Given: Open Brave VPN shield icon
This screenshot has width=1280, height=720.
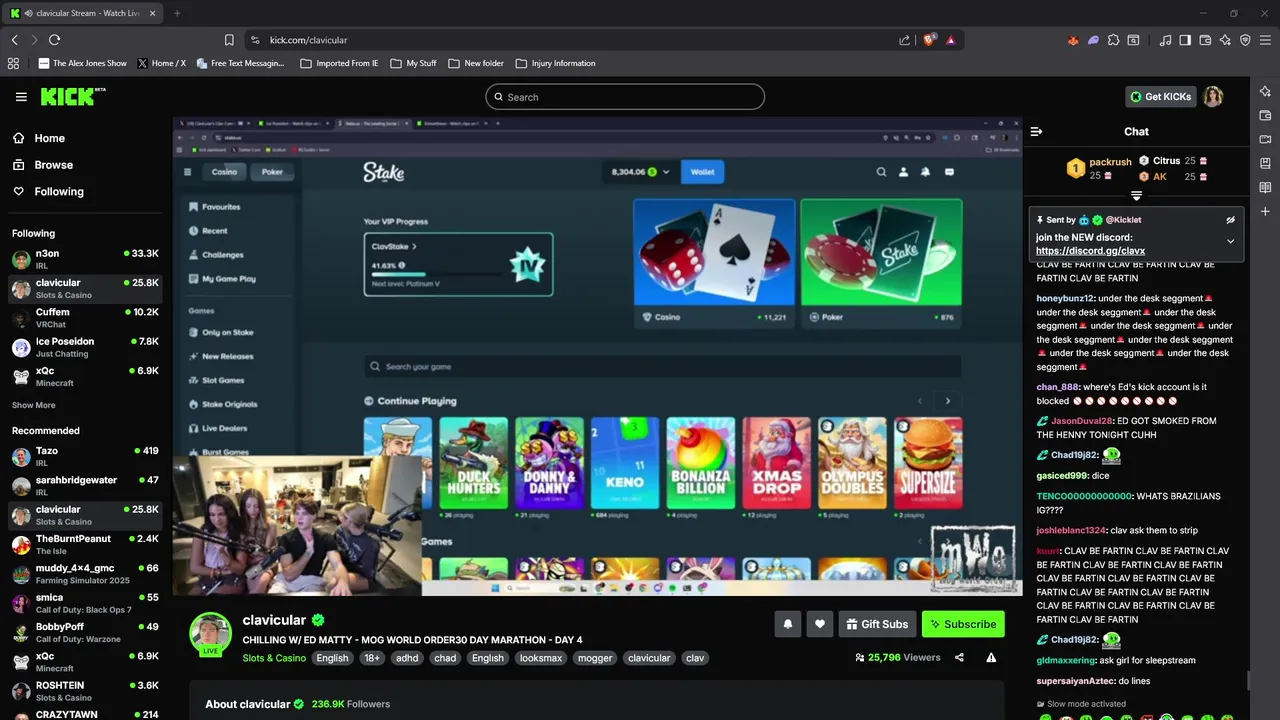Looking at the screenshot, I should 1245,40.
